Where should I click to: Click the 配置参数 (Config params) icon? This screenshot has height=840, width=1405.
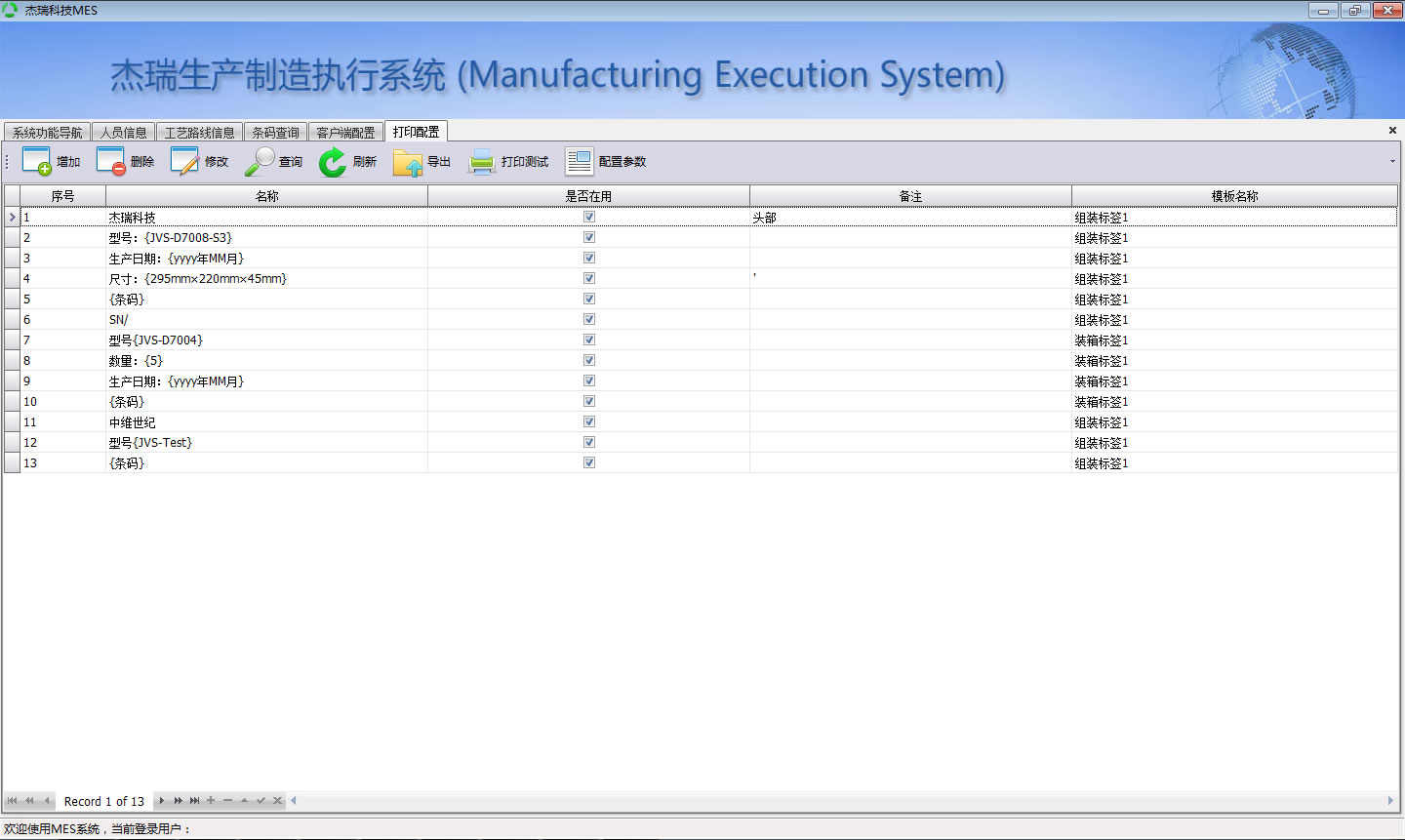pyautogui.click(x=579, y=161)
